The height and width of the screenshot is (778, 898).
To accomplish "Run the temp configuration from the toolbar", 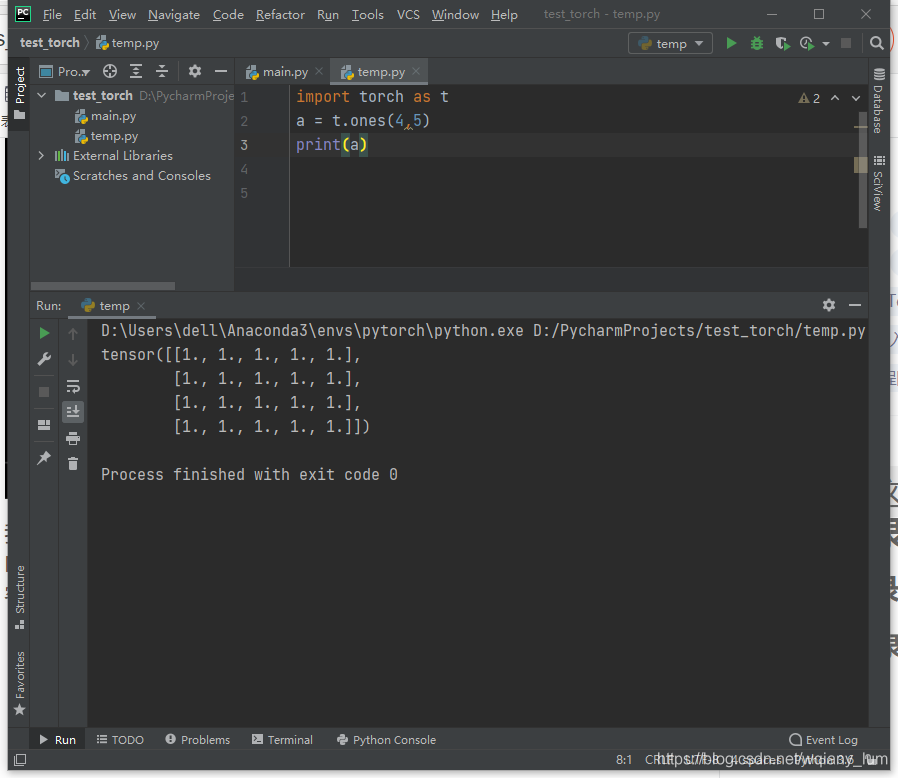I will pyautogui.click(x=731, y=44).
